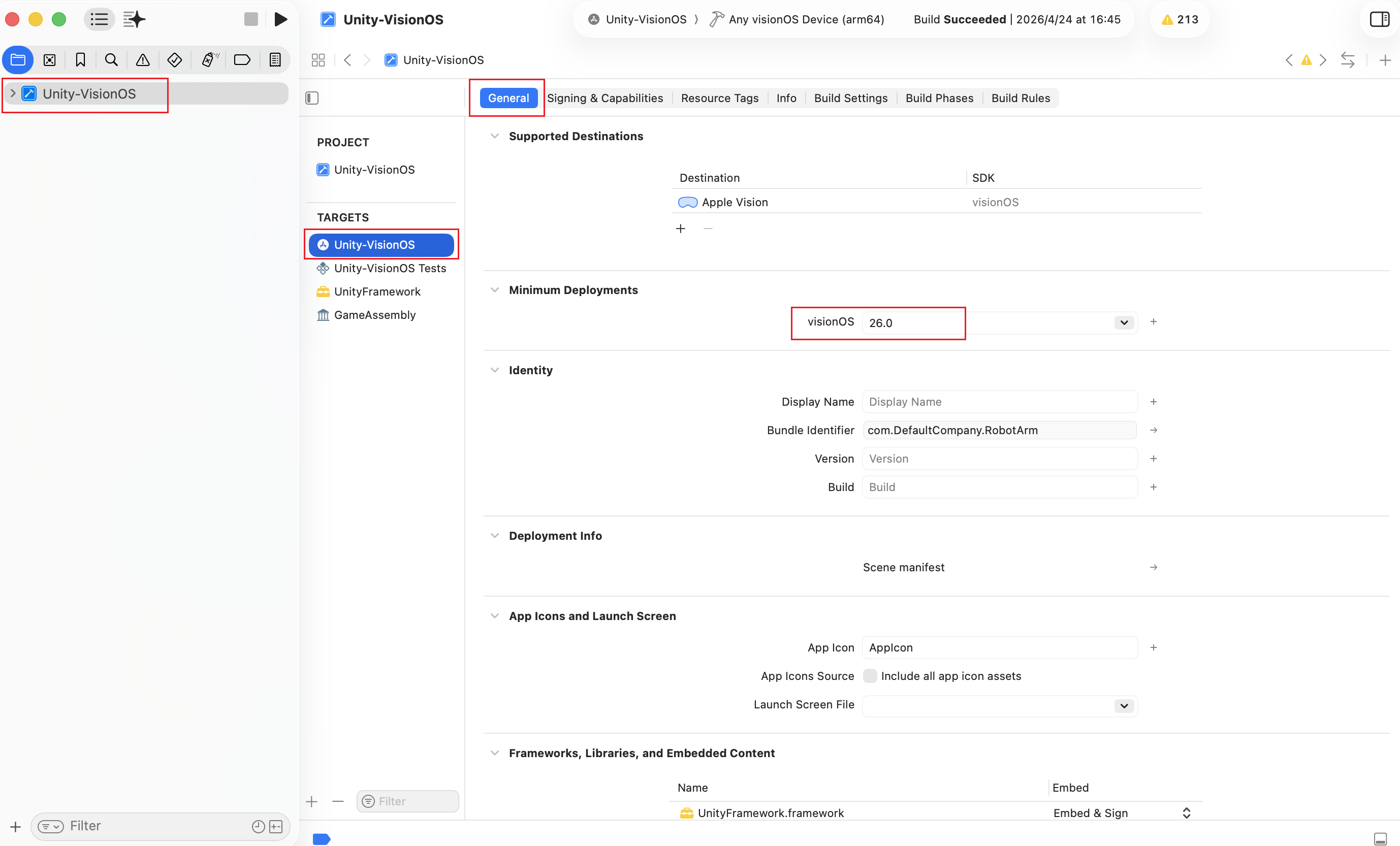Viewport: 1400px width, 846px height.
Task: Click the Run play button
Action: 280,19
